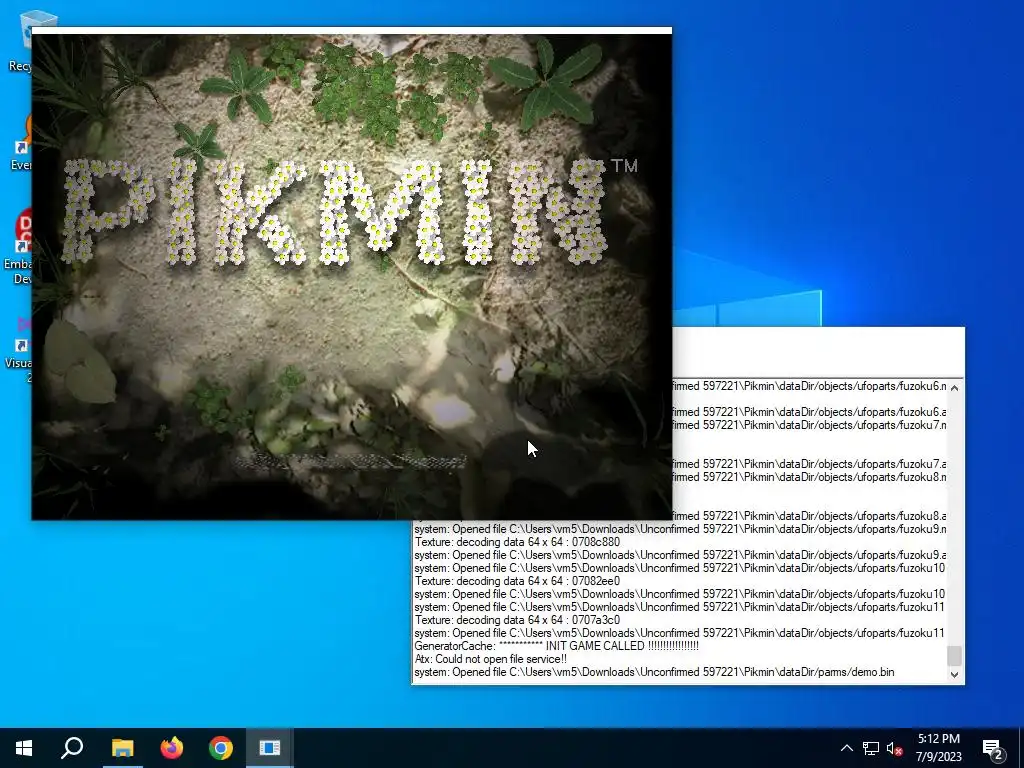Click the "Texture: decoding data 64 x 64 : 0707a3c0" line
The width and height of the screenshot is (1024, 768).
point(517,620)
